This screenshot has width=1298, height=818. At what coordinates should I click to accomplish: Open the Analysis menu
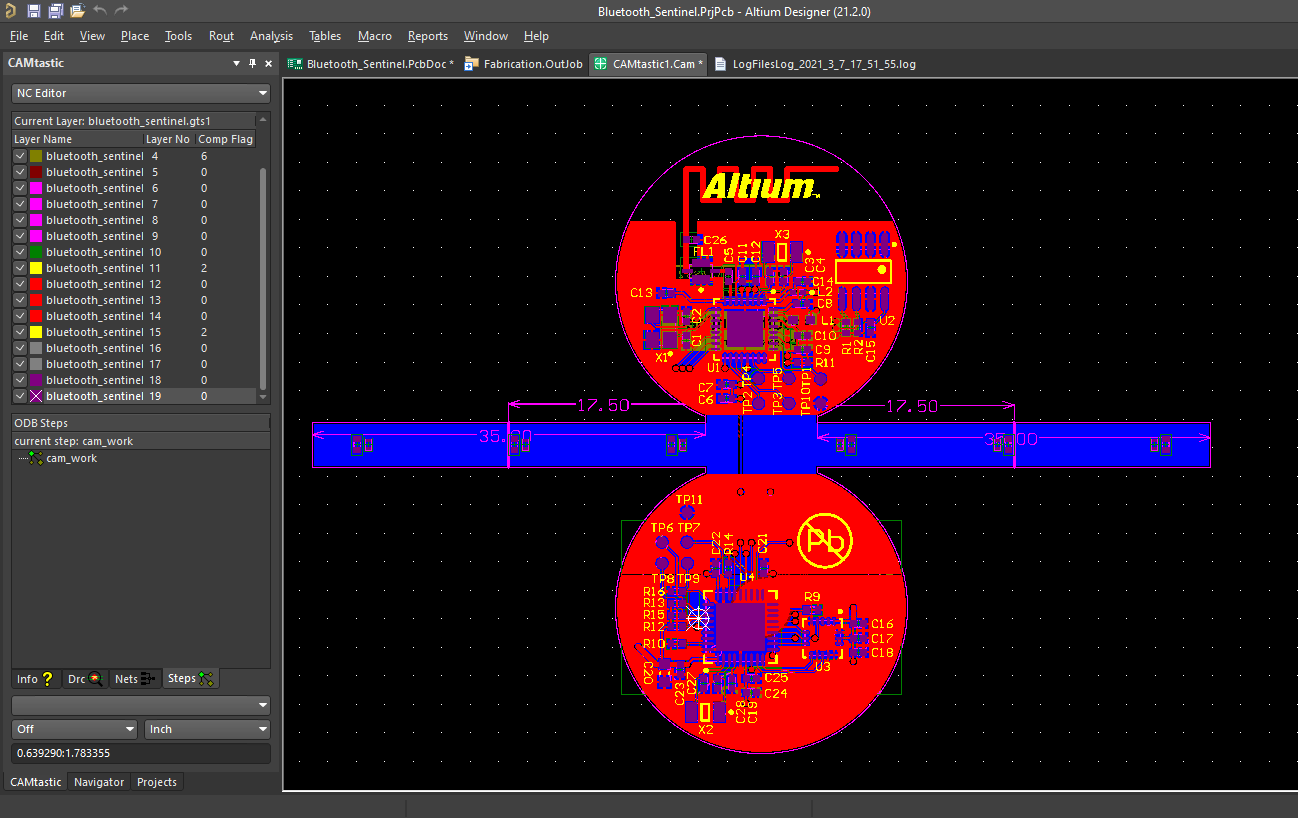click(x=271, y=36)
